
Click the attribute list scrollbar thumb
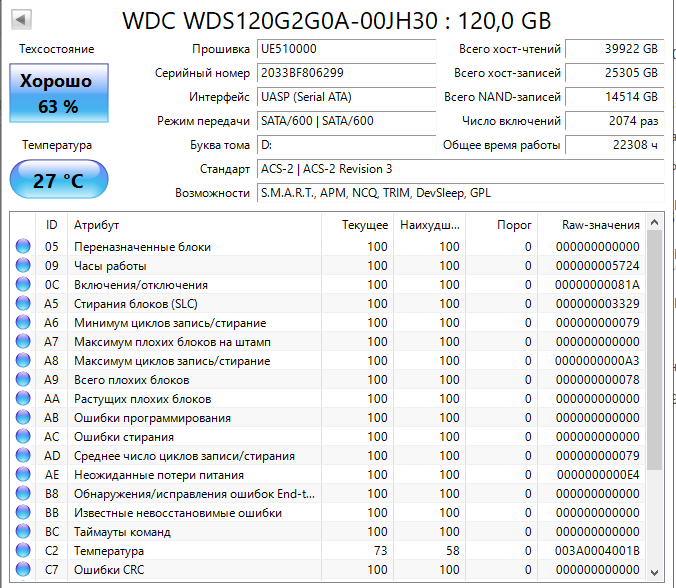pyautogui.click(x=654, y=350)
